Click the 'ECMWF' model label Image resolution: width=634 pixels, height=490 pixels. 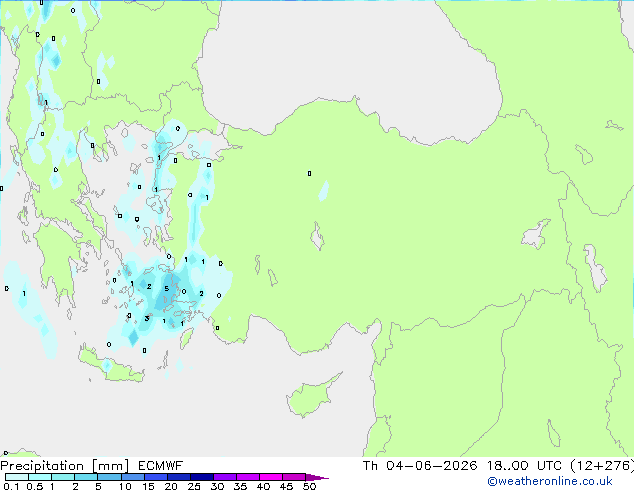pos(161,466)
